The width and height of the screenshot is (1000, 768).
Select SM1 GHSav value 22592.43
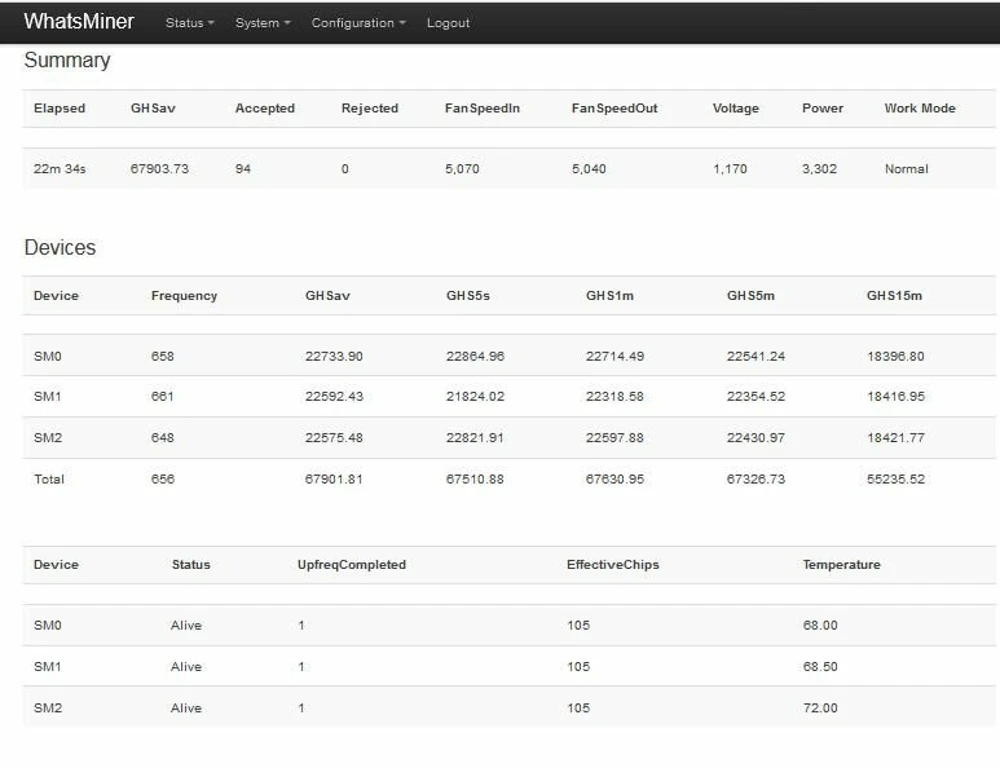(334, 397)
